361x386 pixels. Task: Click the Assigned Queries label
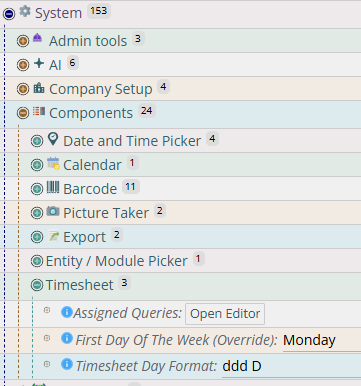[x=127, y=313]
